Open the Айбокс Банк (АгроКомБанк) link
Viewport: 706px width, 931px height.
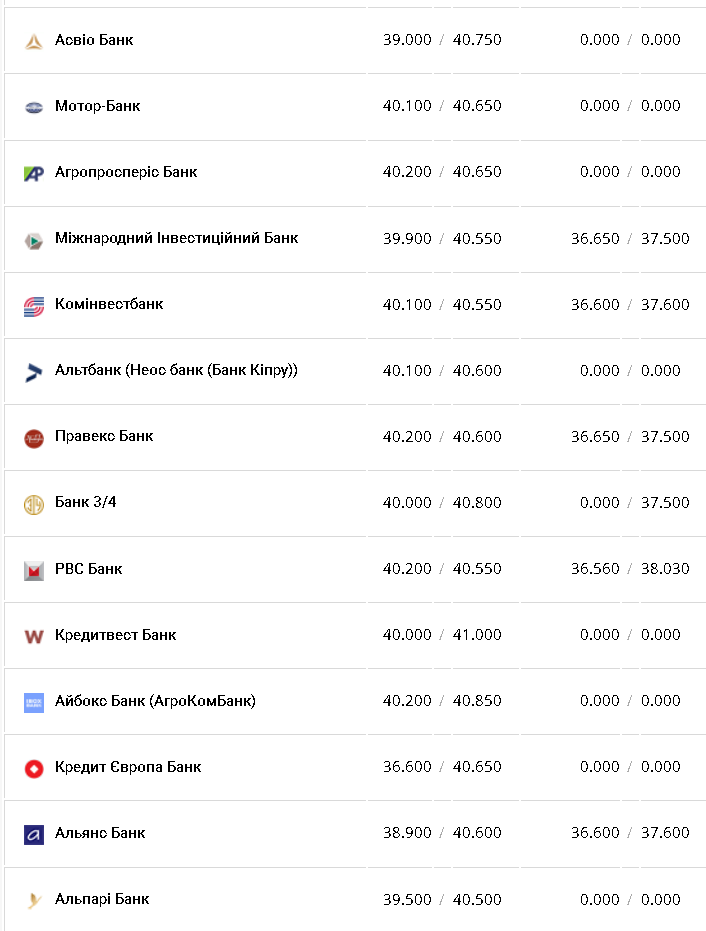tap(155, 701)
